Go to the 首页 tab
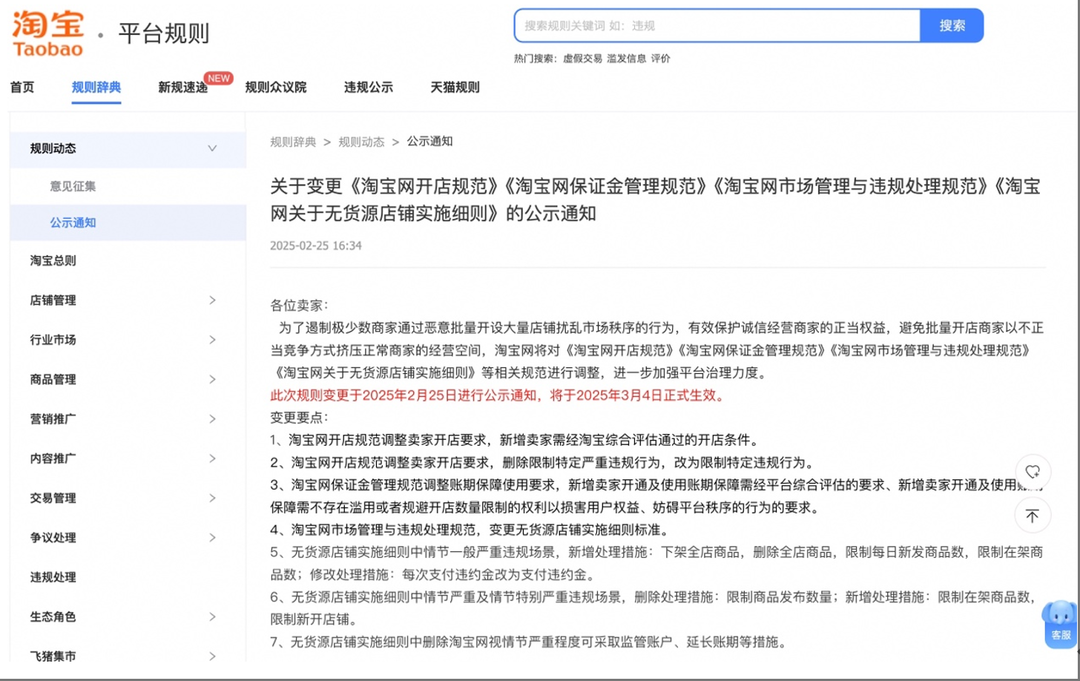 point(22,87)
